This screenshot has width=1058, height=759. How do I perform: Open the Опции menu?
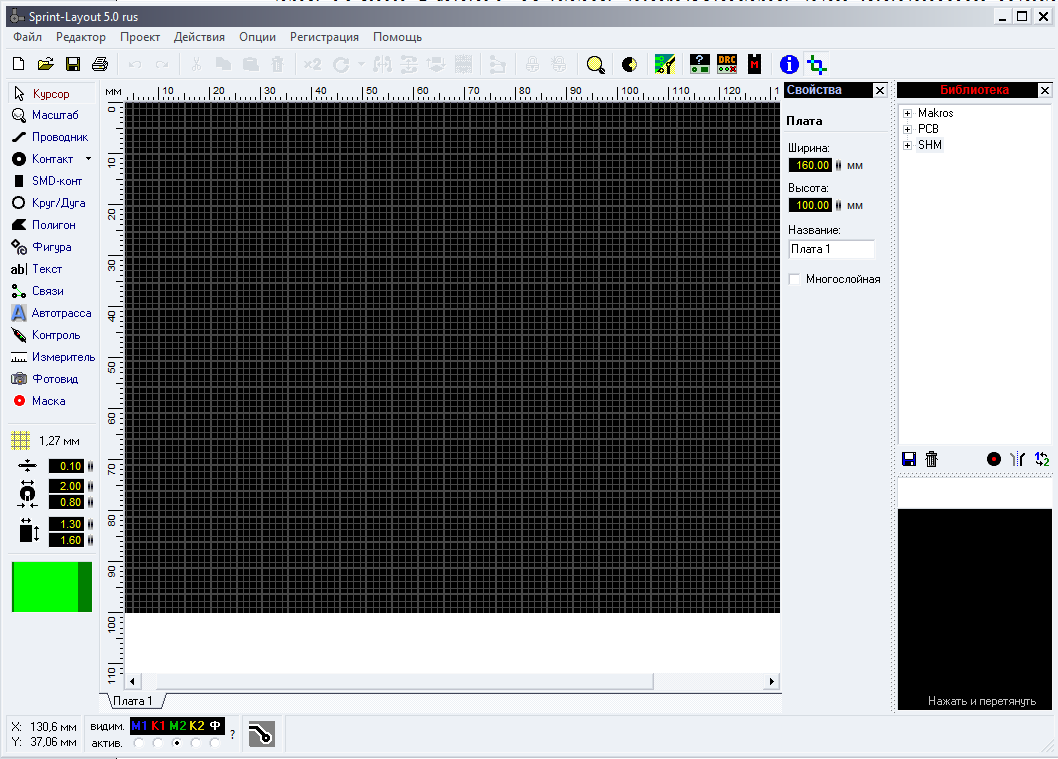tap(257, 37)
